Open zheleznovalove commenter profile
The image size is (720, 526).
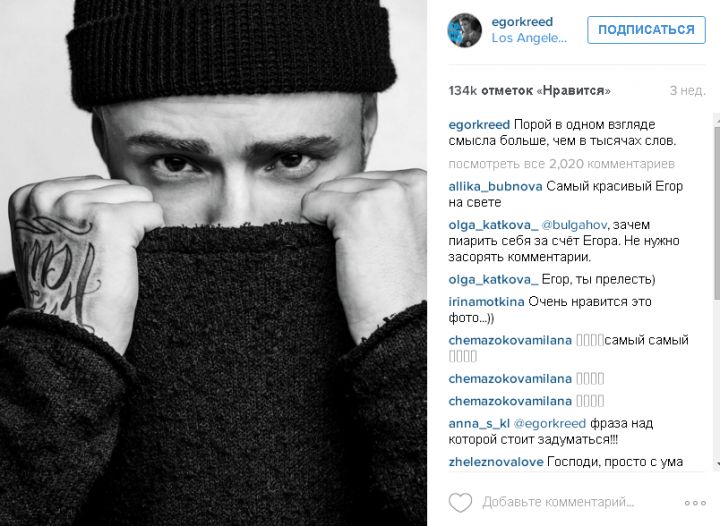496,462
